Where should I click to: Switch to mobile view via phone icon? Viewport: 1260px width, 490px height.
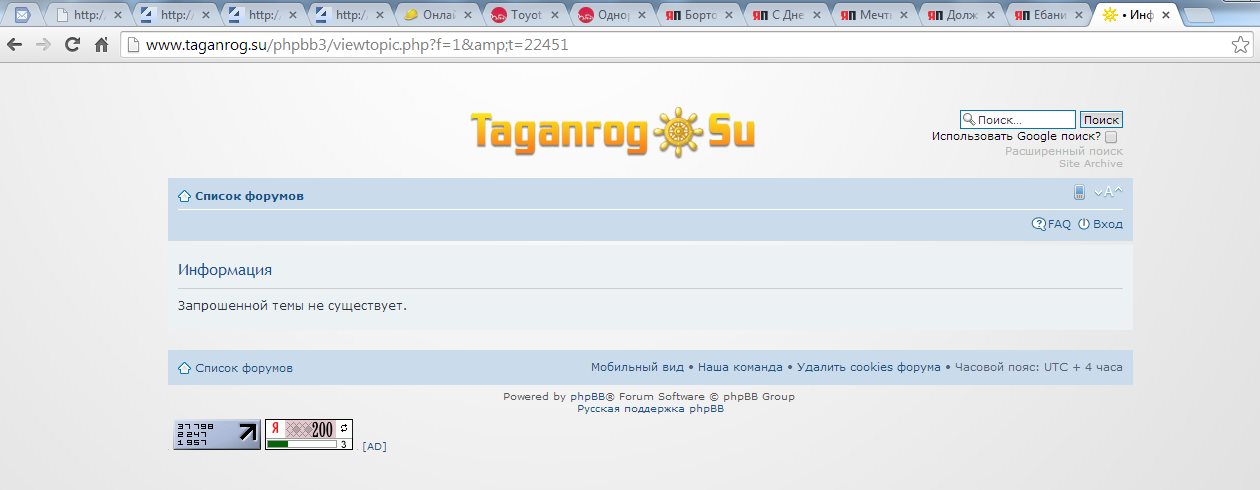1080,193
